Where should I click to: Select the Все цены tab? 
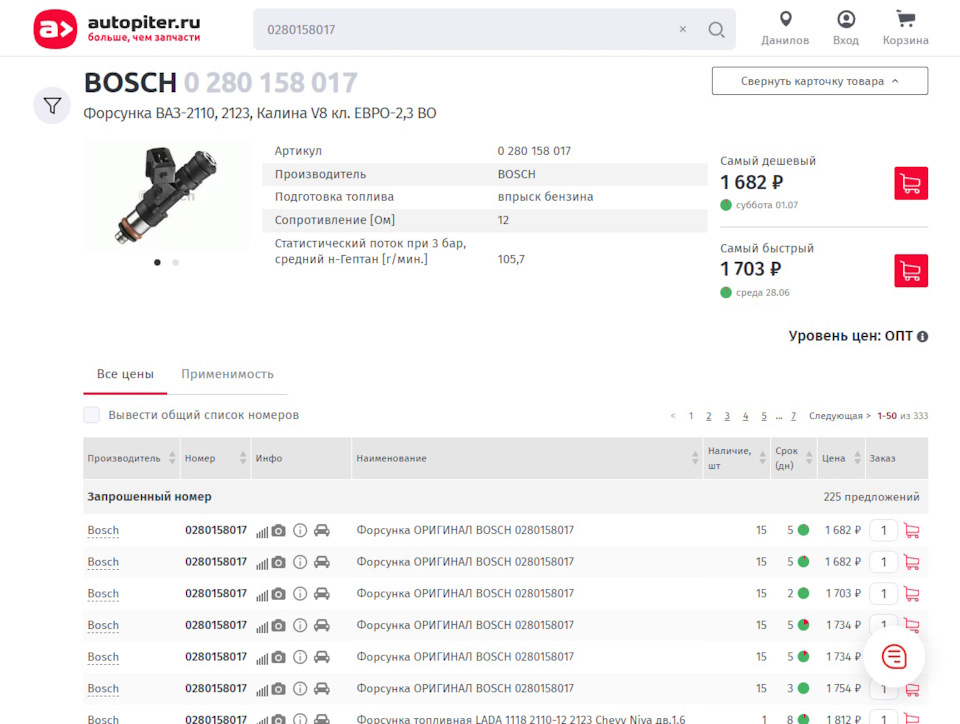click(125, 374)
